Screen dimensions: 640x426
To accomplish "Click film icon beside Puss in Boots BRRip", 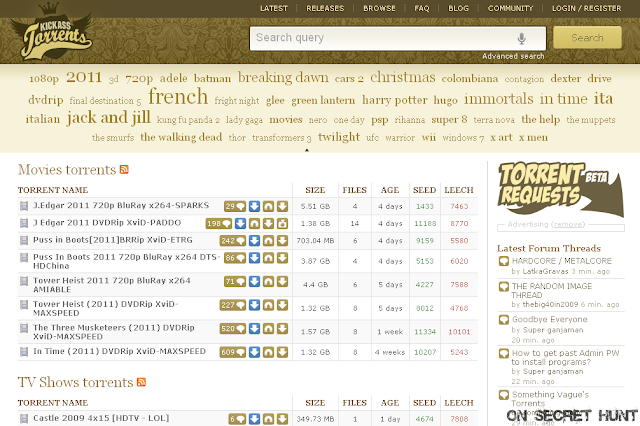I will [24, 240].
